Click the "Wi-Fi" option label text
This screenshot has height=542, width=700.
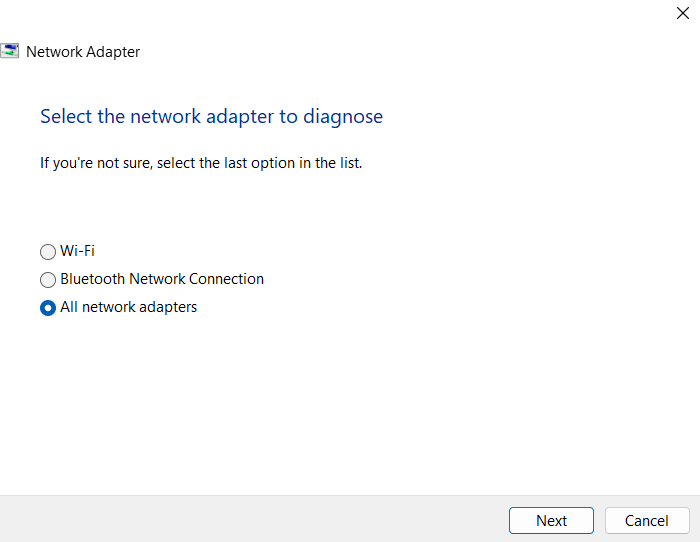click(77, 251)
